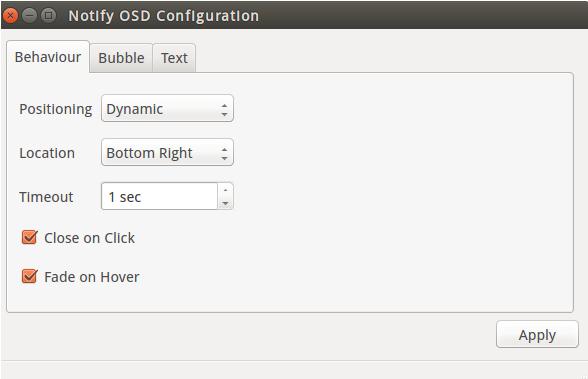Open the Positioning dropdown showing Dynamic
Screen dimensions: 588x379
tap(167, 109)
